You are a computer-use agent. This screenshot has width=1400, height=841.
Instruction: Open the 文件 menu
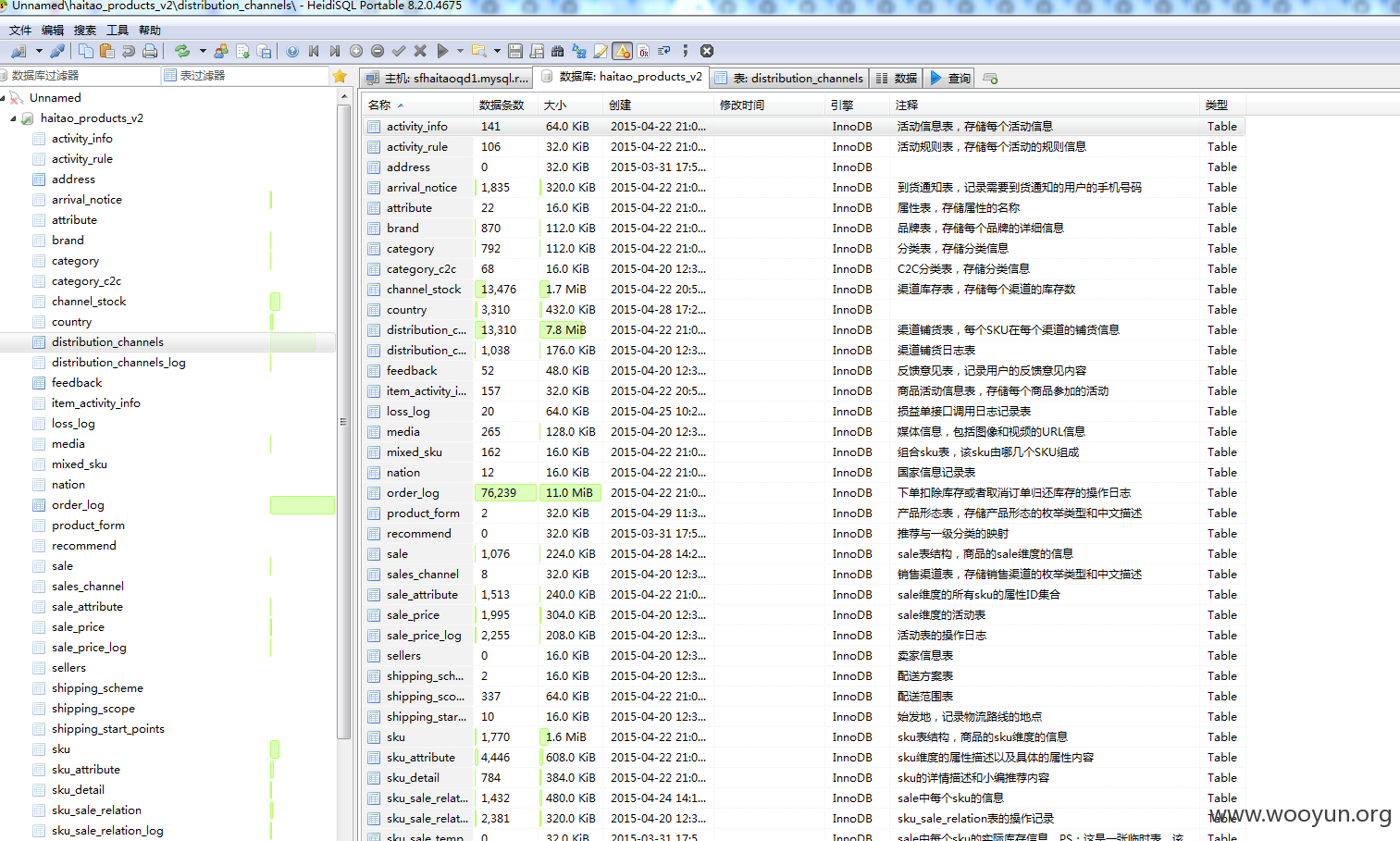pyautogui.click(x=20, y=31)
